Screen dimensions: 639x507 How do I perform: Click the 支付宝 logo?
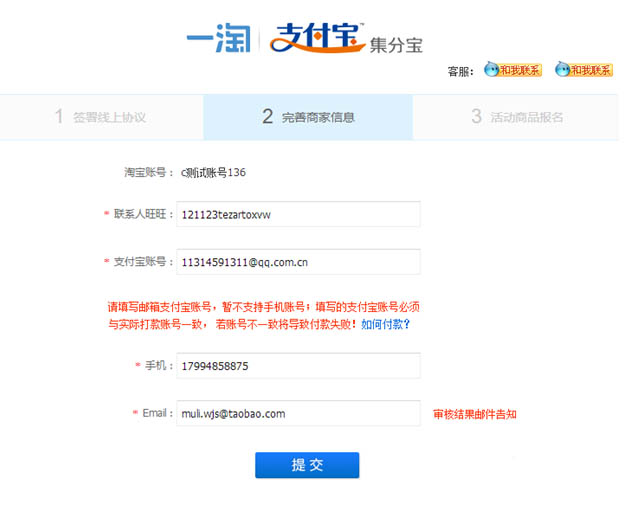tap(317, 38)
